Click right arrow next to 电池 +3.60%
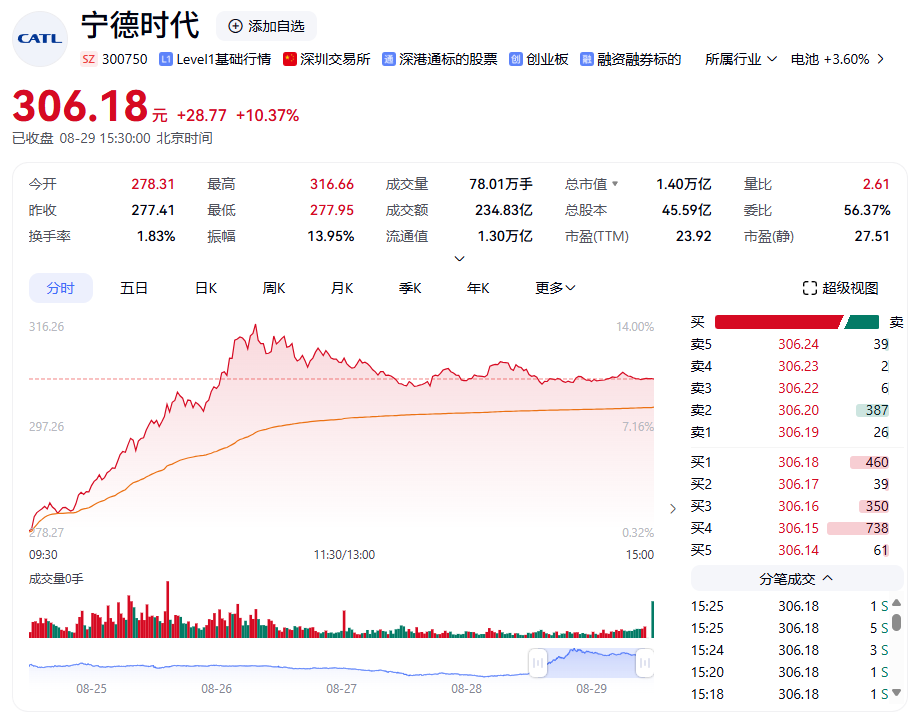Viewport: 917px width, 717px height. point(880,59)
